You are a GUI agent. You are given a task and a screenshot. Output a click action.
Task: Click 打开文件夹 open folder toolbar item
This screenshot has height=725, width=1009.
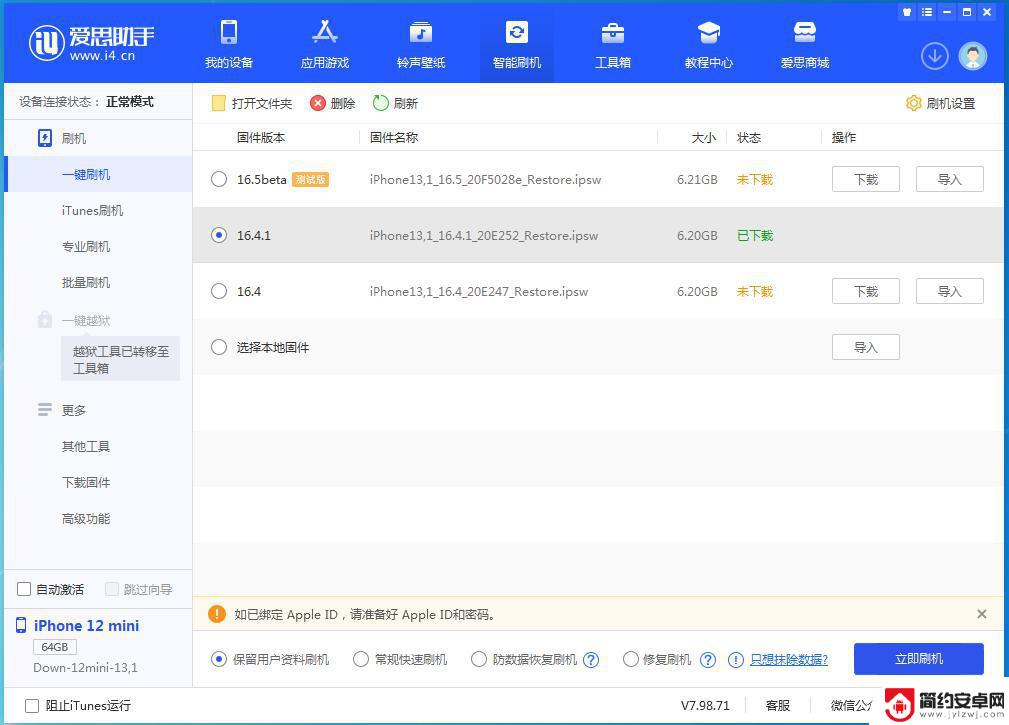tap(252, 103)
